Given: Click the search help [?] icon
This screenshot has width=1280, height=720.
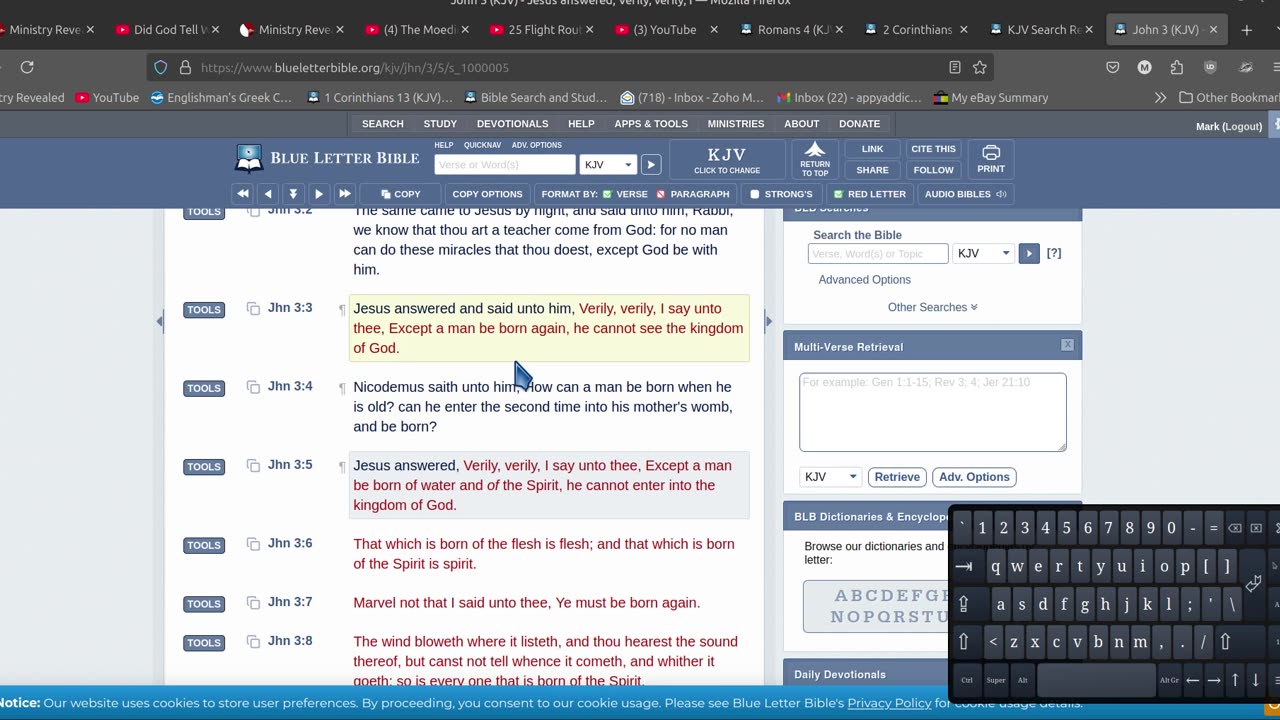Looking at the screenshot, I should click(1054, 254).
